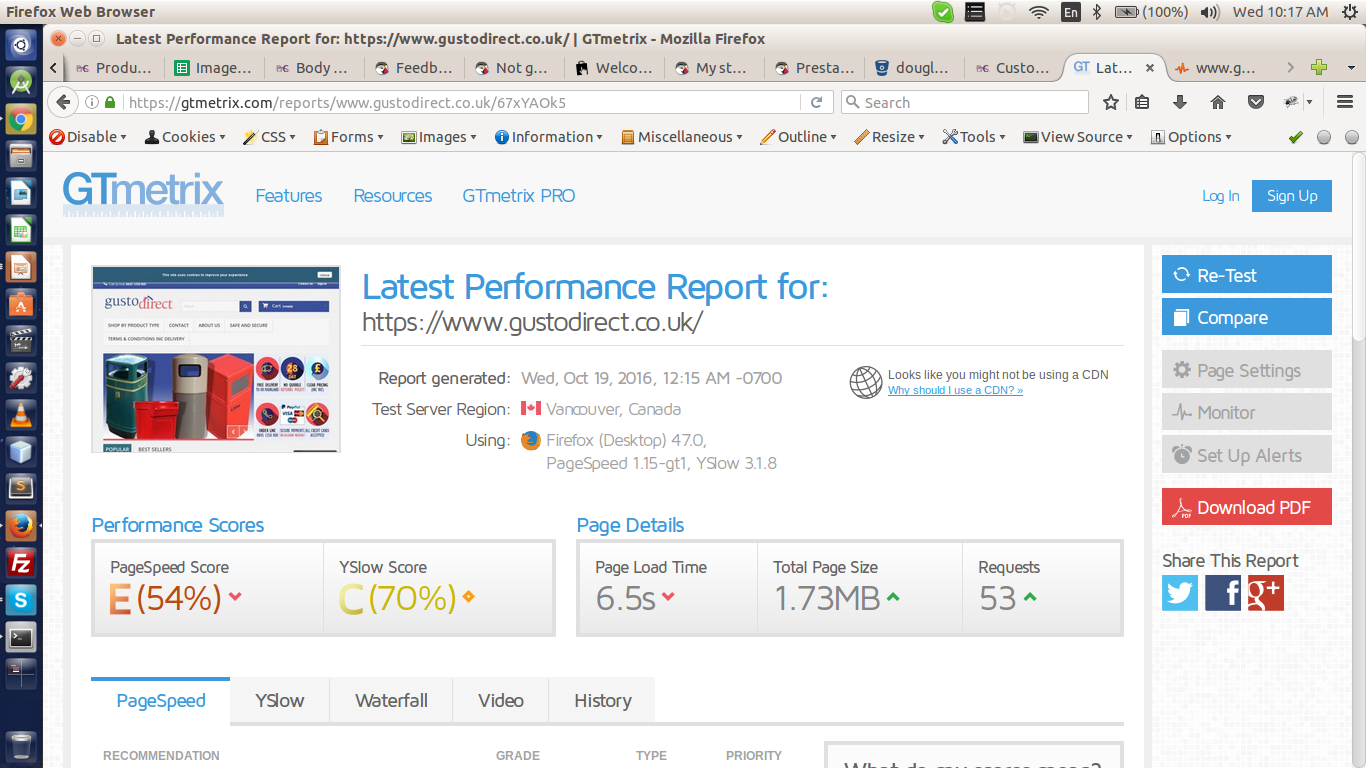Switch to the PageSpeed tab
Image resolution: width=1366 pixels, height=768 pixels.
coord(161,700)
